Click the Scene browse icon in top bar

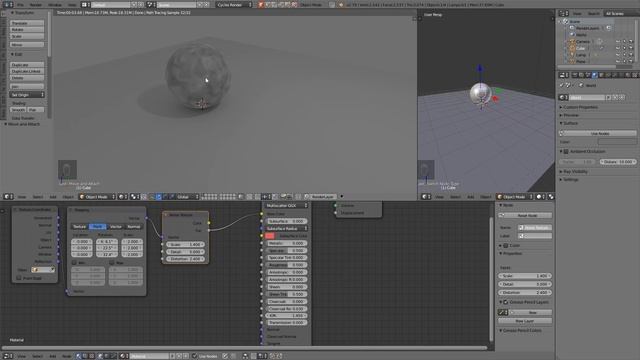pyautogui.click(x=151, y=4)
